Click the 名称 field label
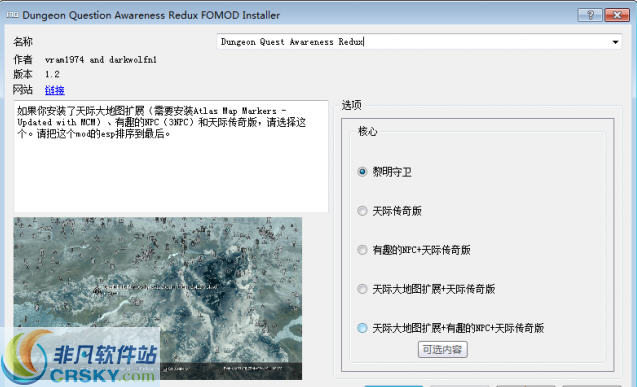 pos(23,41)
